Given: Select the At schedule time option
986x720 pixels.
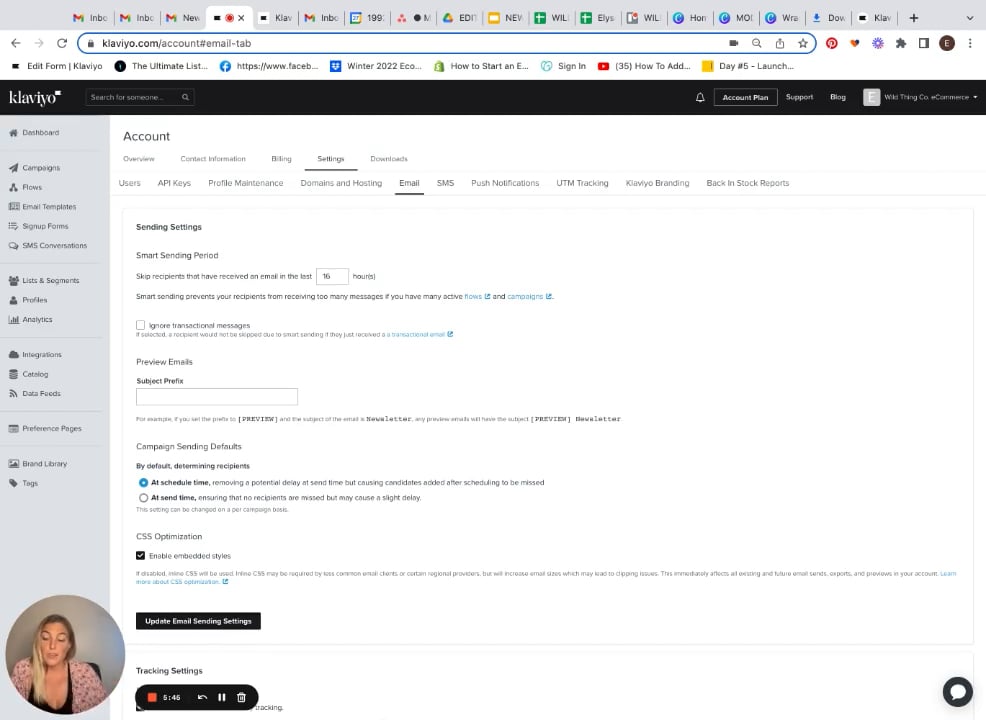Looking at the screenshot, I should tap(143, 483).
